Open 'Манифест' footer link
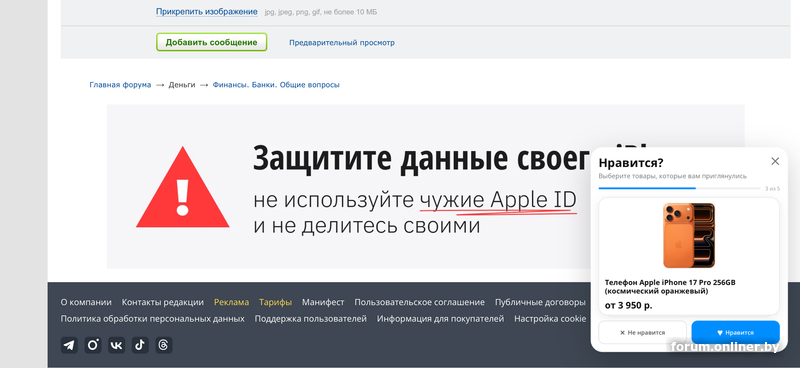800x368 pixels. 323,302
